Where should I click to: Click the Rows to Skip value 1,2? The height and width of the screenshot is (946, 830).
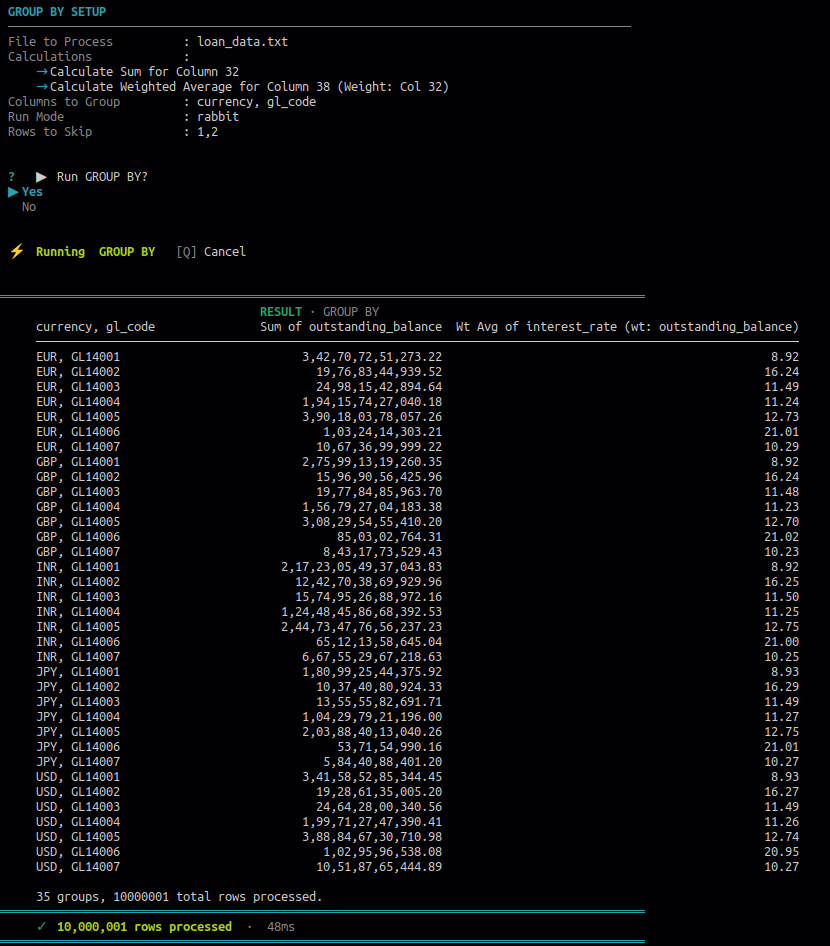coord(208,132)
